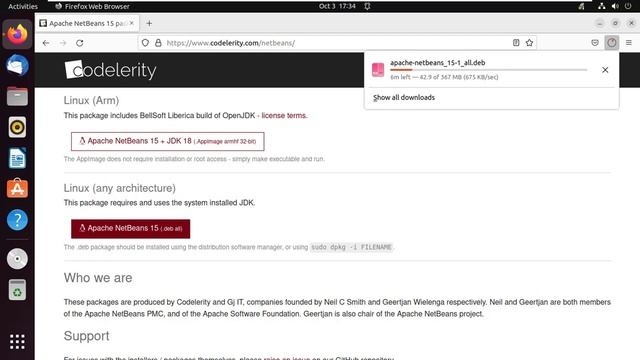Open the Trash in the dock
This screenshot has height=360, width=640.
click(x=17, y=290)
